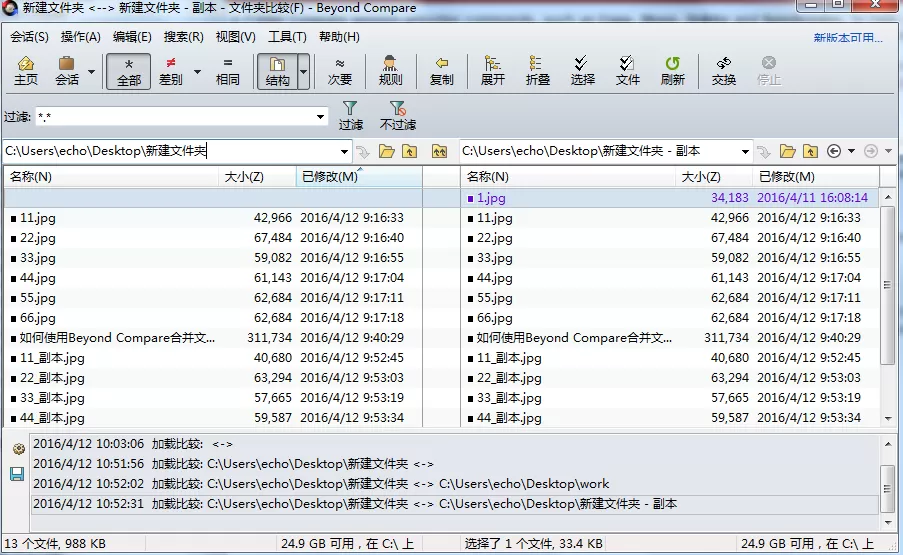Image resolution: width=903 pixels, height=555 pixels.
Task: Select the 10:52:31 加载比较 log entry
Action: click(454, 504)
